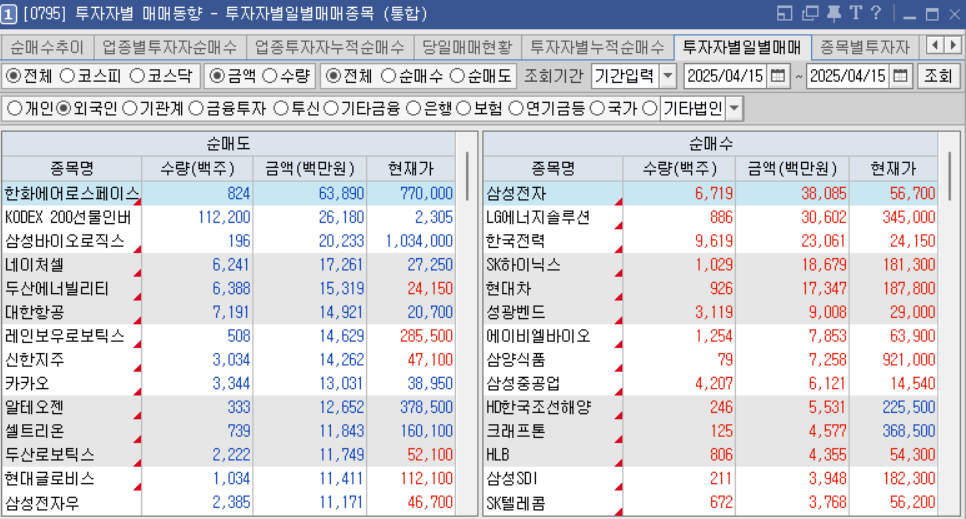Click the start date field 2025/04/15

(x=726, y=76)
